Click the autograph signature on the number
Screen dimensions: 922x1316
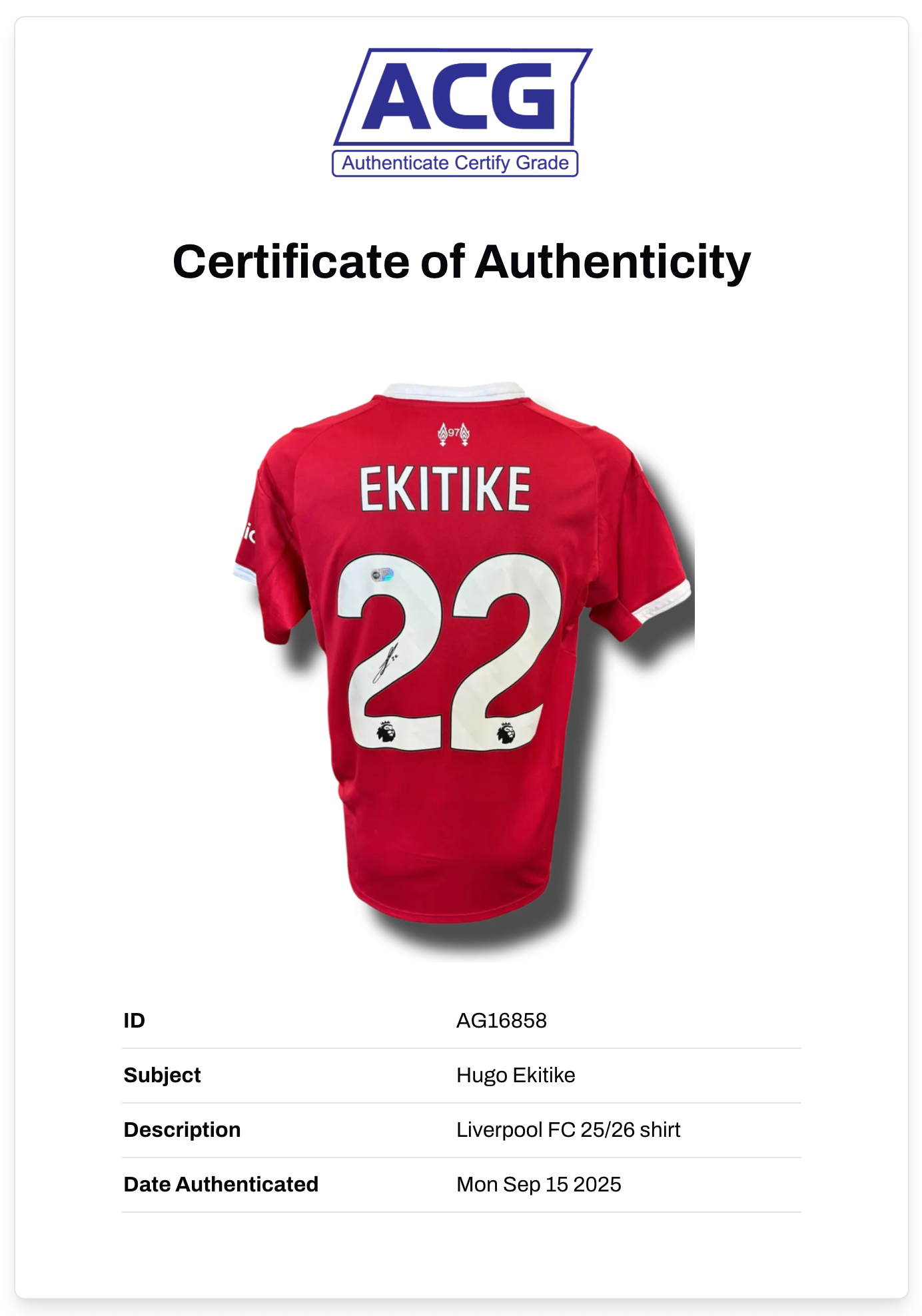[x=386, y=662]
